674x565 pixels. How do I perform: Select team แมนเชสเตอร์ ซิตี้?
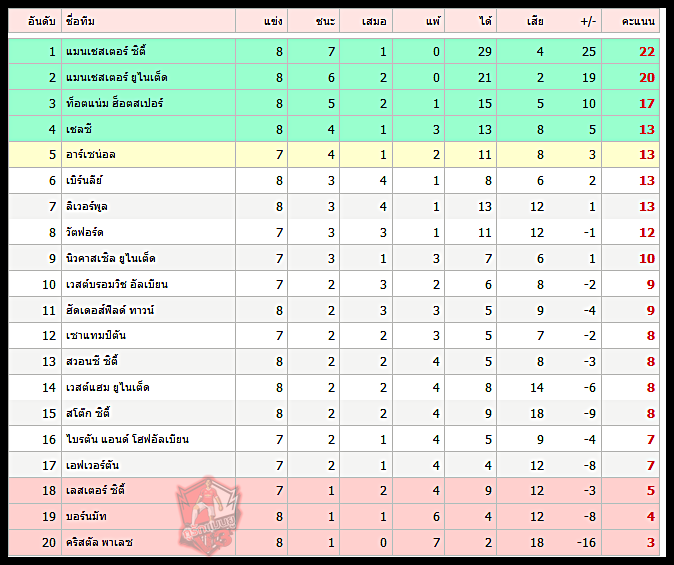tap(106, 51)
